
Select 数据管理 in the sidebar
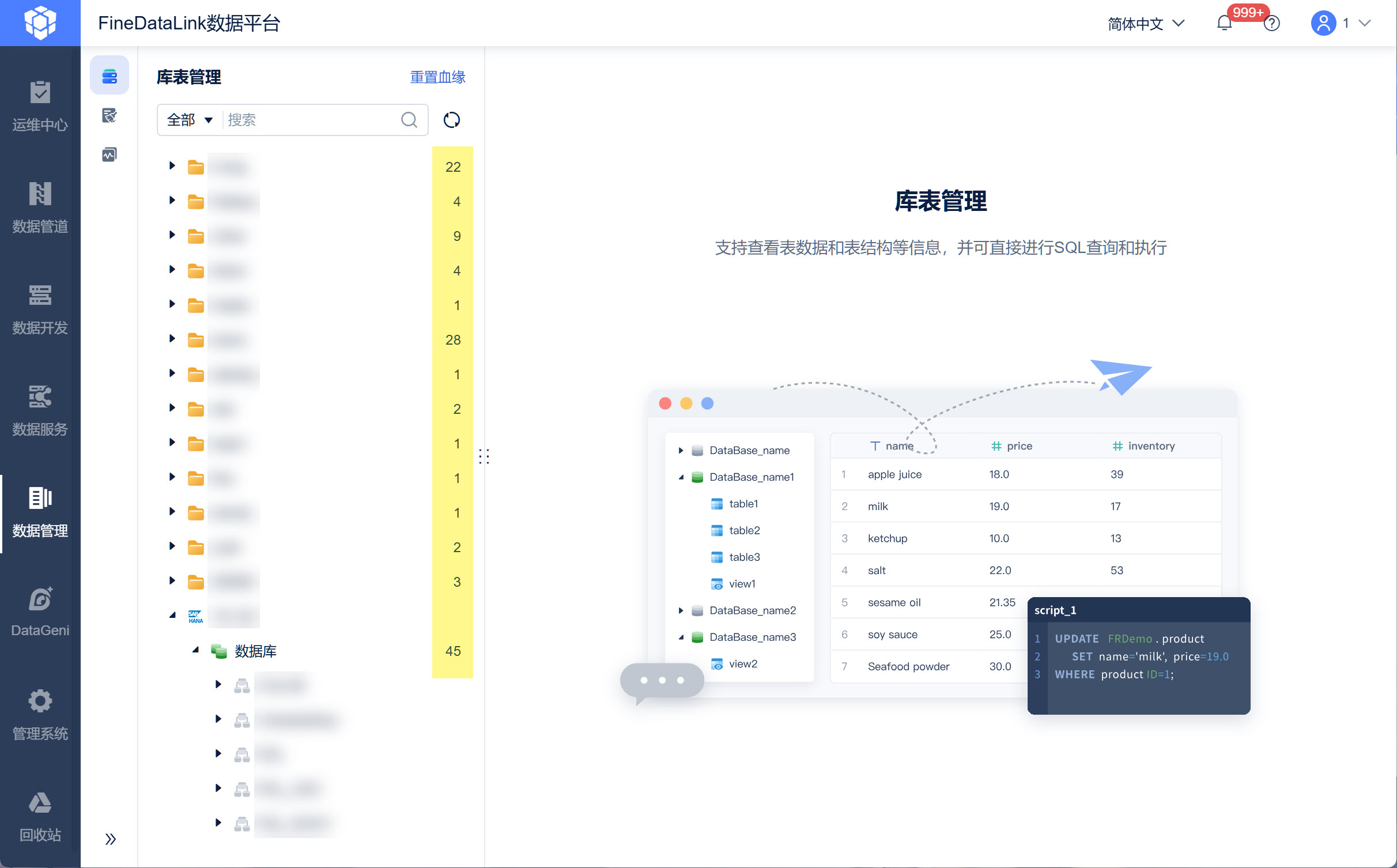tap(40, 513)
